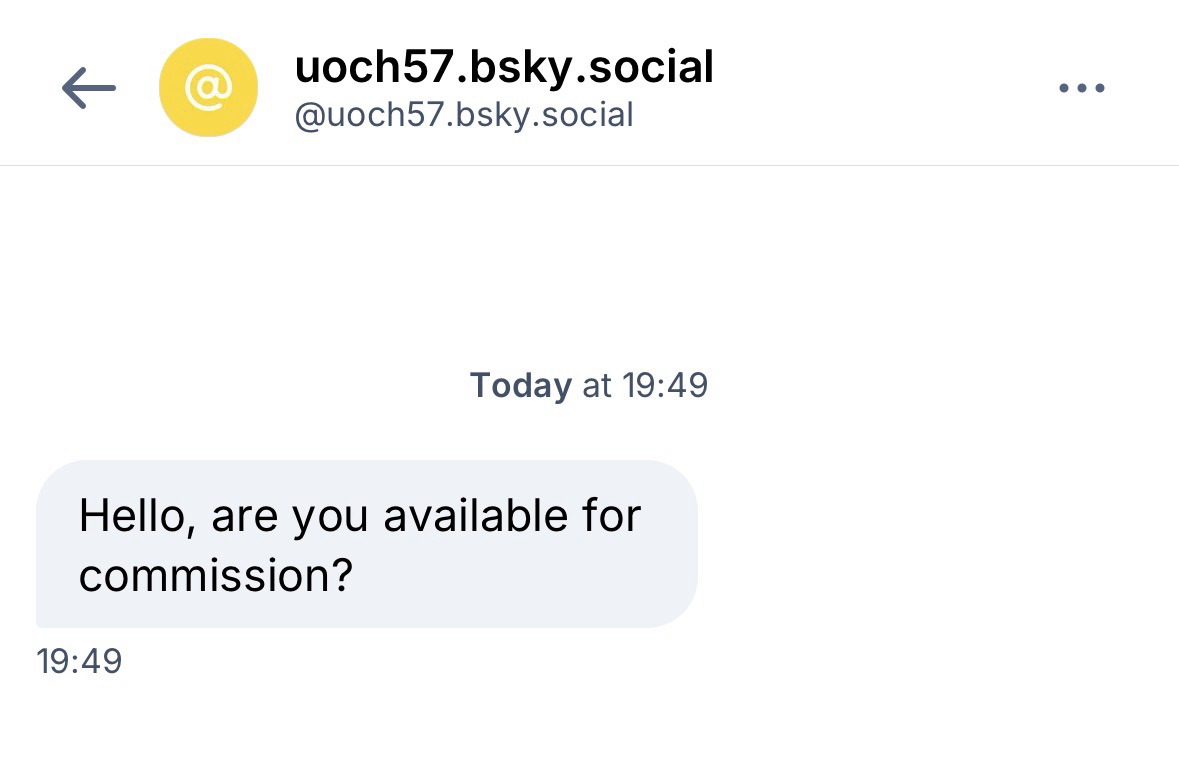Viewport: 1179px width, 763px height.
Task: Click "uoch57" in the bold header name
Action: [x=372, y=67]
